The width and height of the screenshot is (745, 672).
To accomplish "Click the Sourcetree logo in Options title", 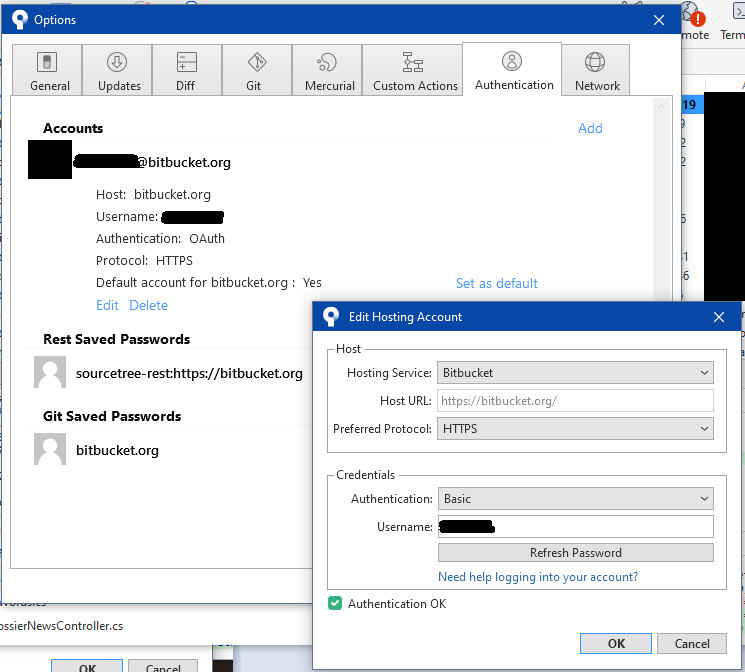I will click(19, 20).
